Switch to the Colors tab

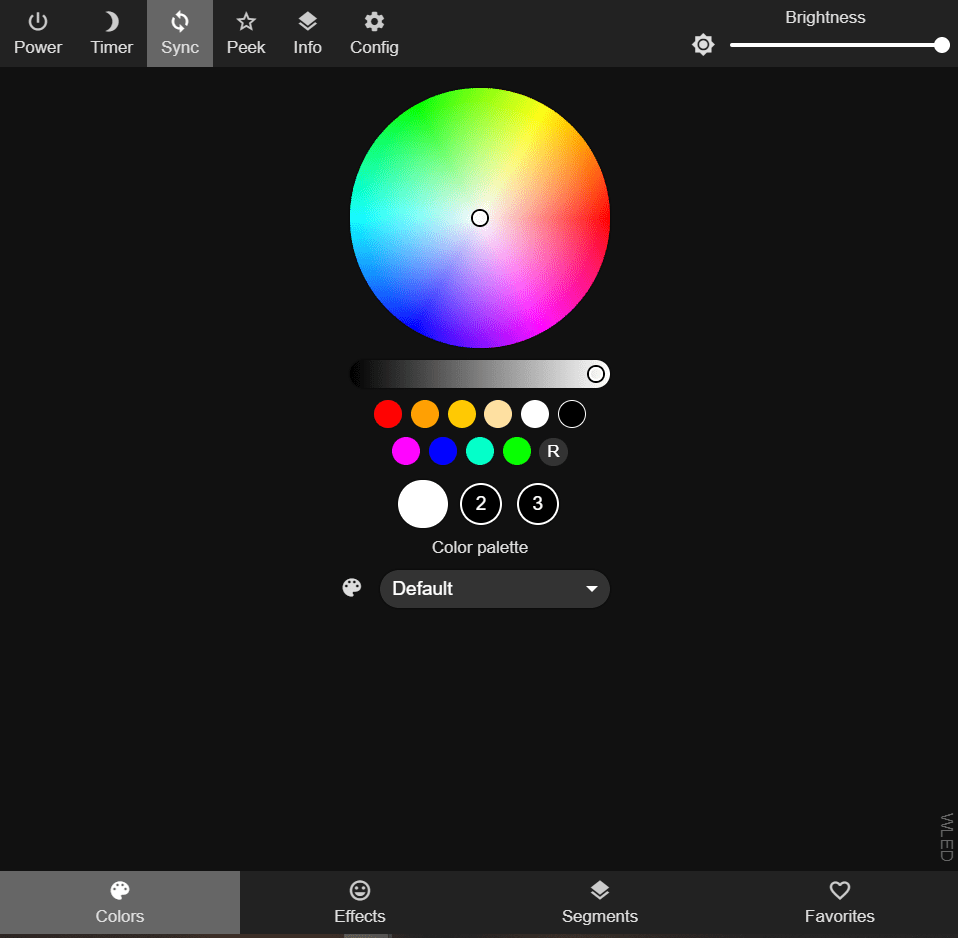(x=120, y=903)
